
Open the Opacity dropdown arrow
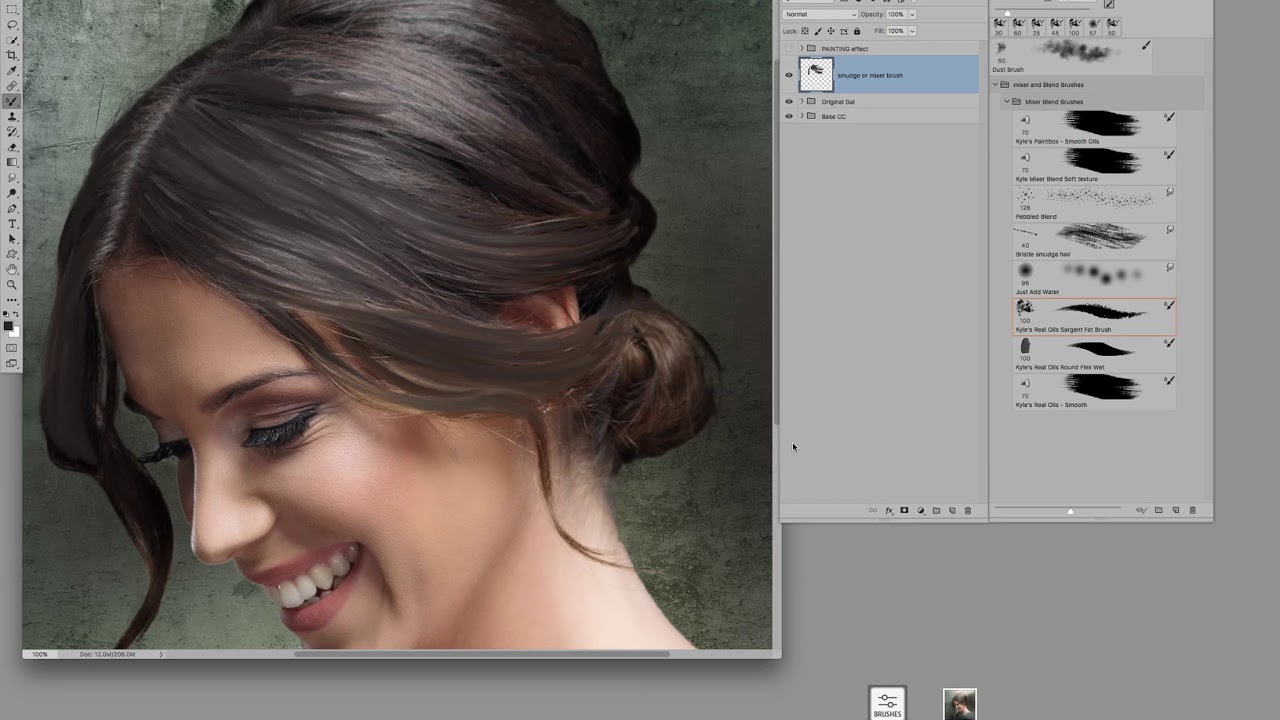click(x=912, y=15)
